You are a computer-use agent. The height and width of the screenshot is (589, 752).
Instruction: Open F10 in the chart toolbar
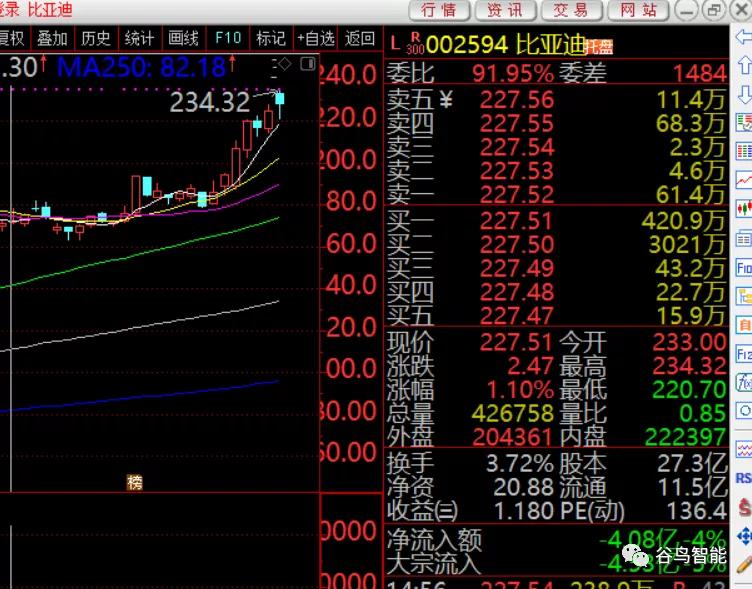click(x=228, y=38)
